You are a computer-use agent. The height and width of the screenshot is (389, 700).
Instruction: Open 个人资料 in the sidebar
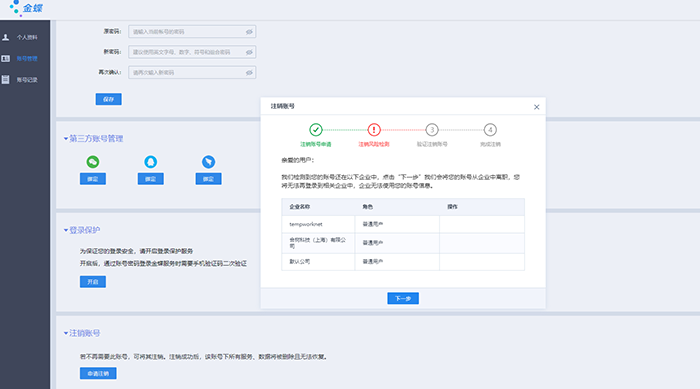pos(27,38)
